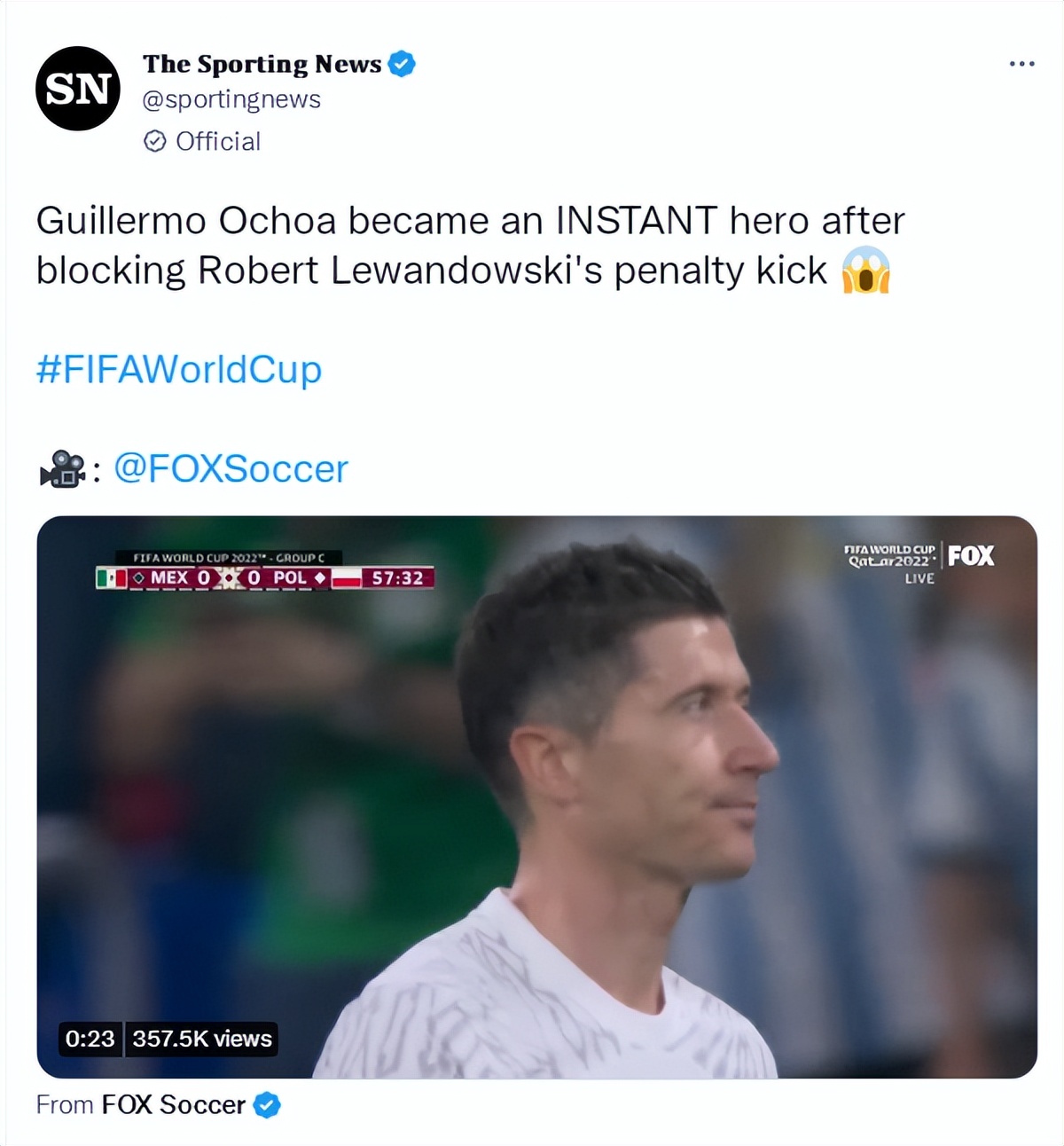1064x1146 pixels.
Task: Click the screaming face emoji
Action: 865,271
